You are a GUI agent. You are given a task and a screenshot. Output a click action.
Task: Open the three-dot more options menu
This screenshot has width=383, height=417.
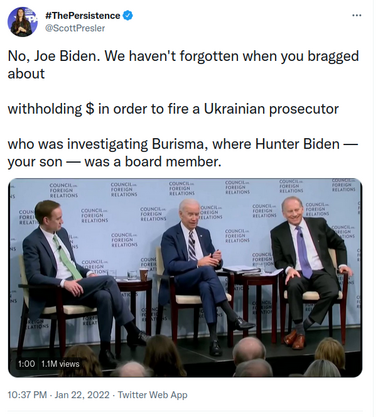pyautogui.click(x=357, y=15)
